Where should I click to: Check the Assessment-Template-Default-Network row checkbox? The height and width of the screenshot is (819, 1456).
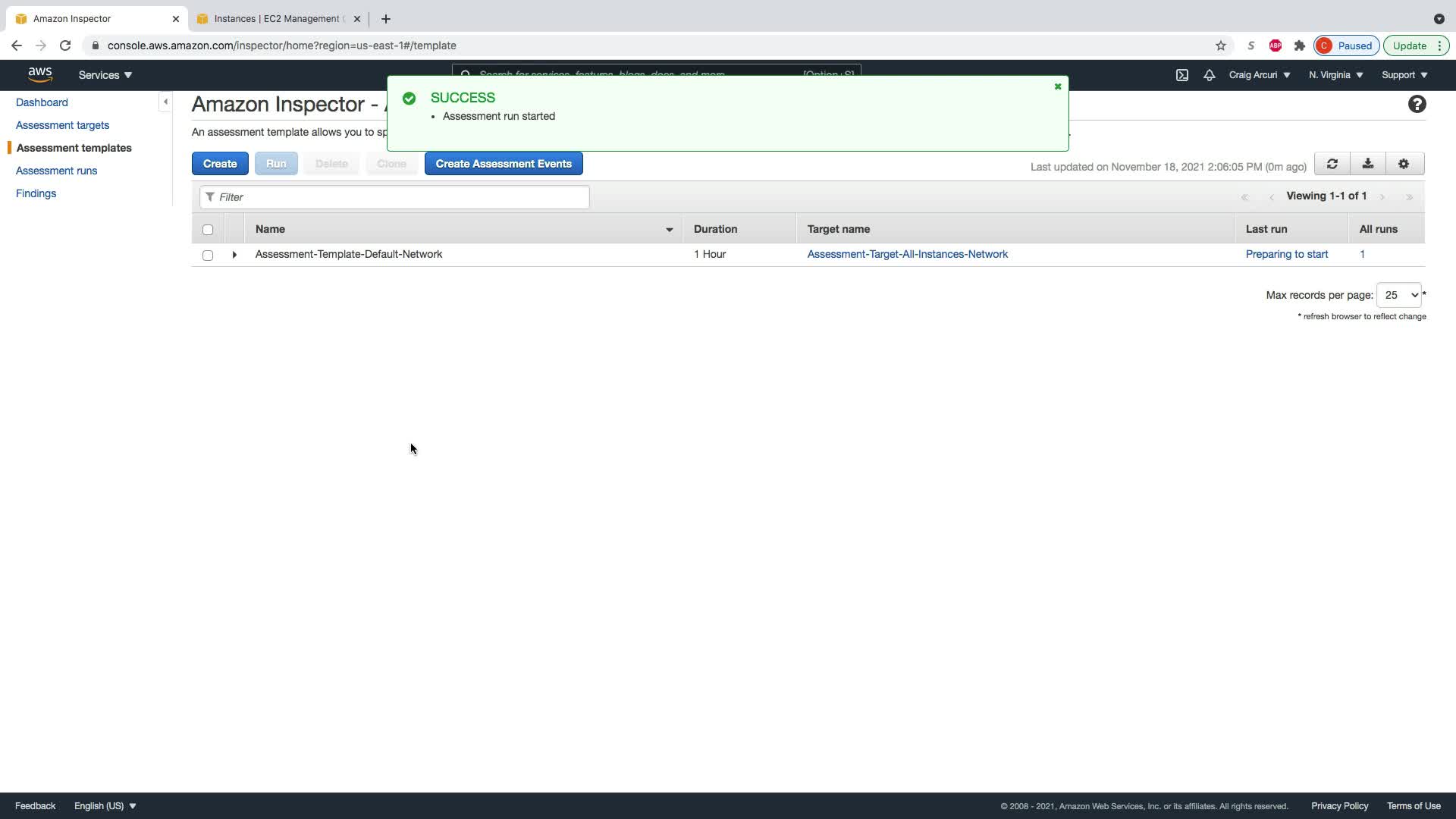[x=208, y=256]
